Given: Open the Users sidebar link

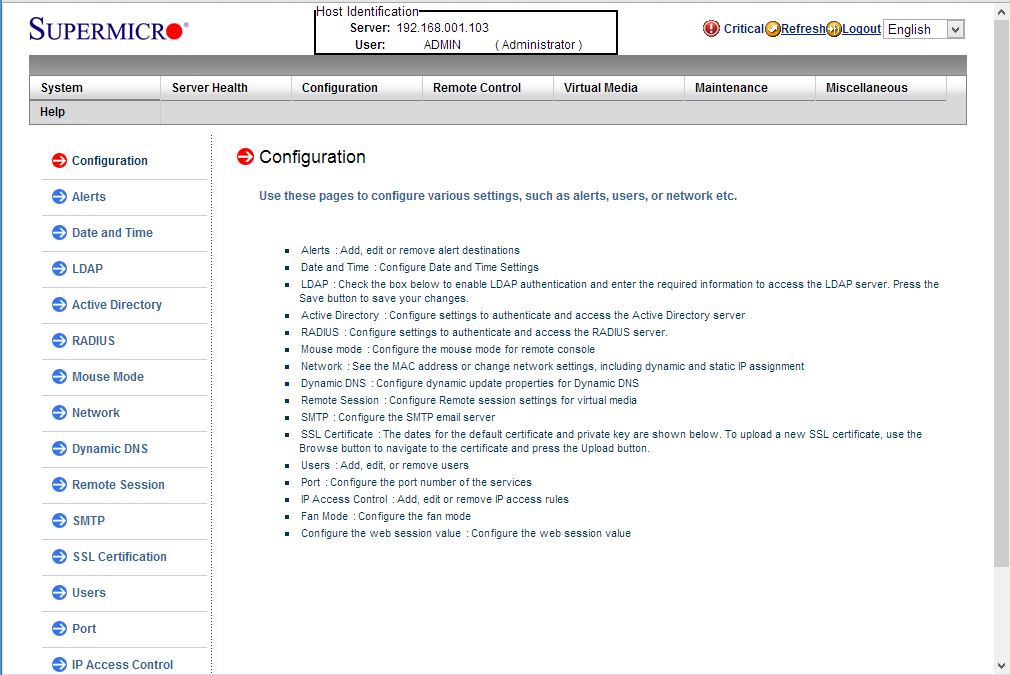Looking at the screenshot, I should tap(89, 593).
